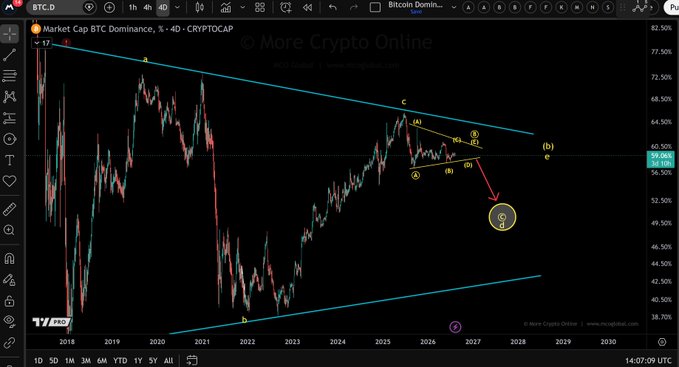
Task: Redo the last chart action
Action: pyautogui.click(x=353, y=7)
